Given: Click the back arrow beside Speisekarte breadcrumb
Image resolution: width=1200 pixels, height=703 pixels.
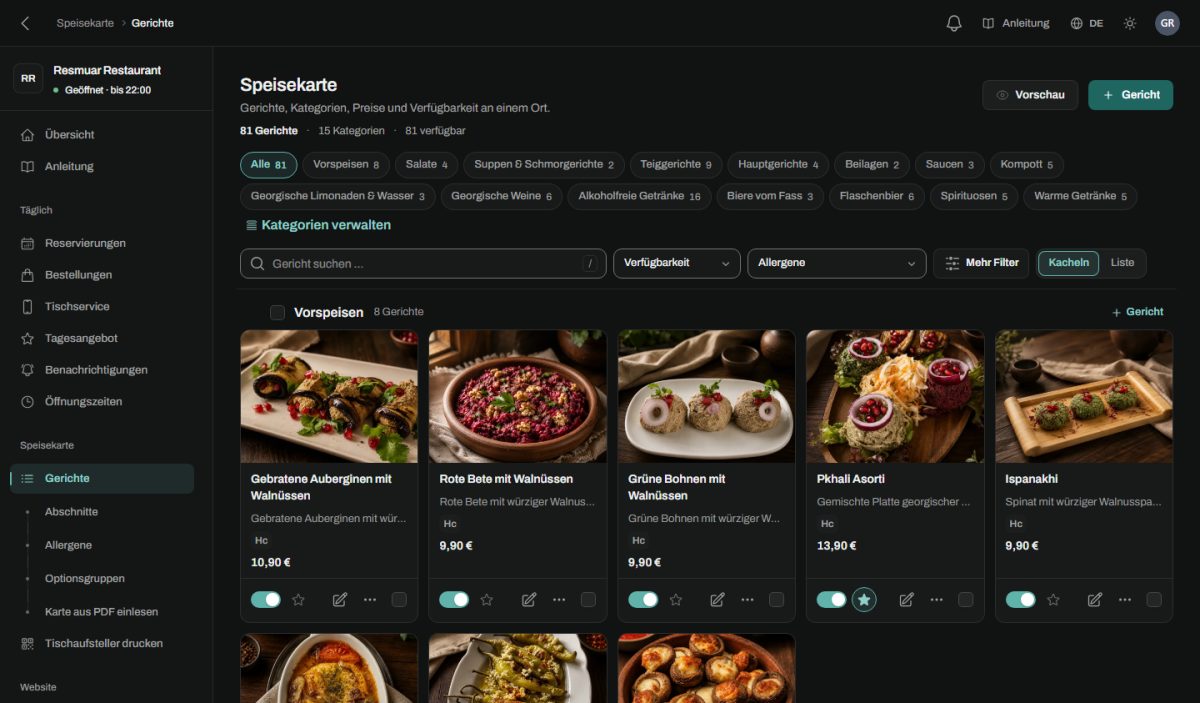Looking at the screenshot, I should (x=25, y=23).
